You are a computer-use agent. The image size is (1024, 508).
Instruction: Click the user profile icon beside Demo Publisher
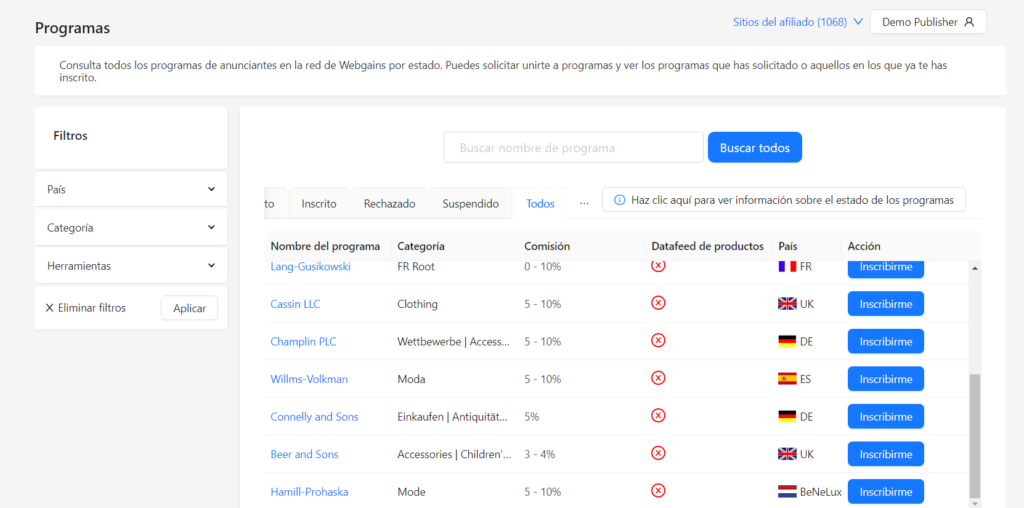pyautogui.click(x=969, y=22)
